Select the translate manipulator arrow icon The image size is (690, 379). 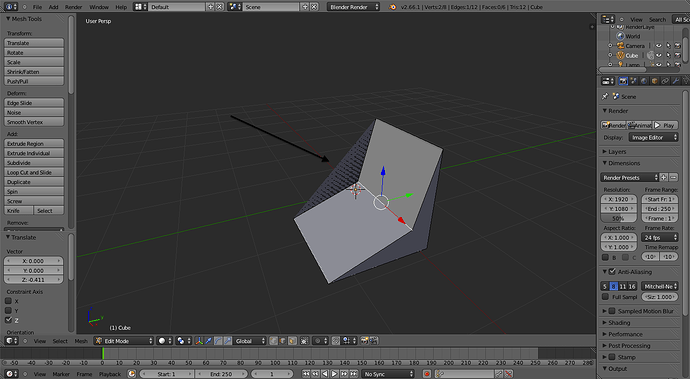(x=209, y=341)
